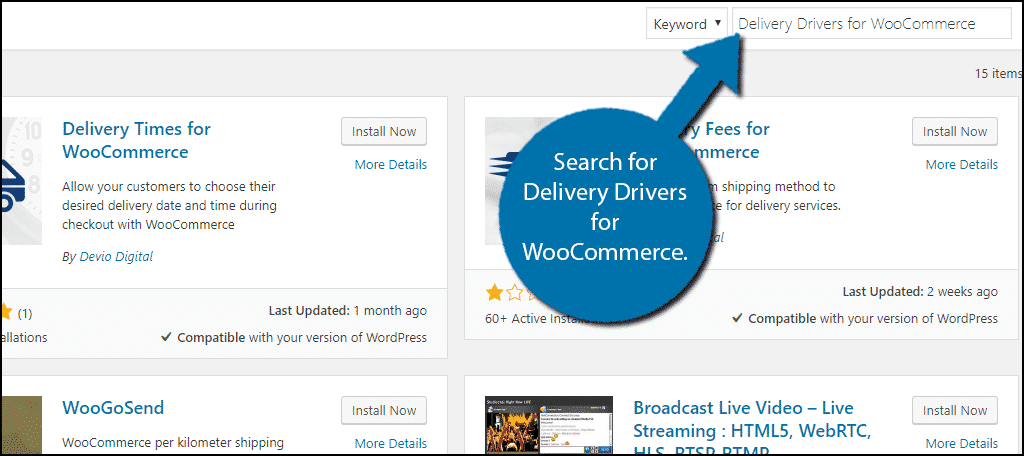
Task: Open the WooGoSend plugin title link
Action: click(x=113, y=408)
